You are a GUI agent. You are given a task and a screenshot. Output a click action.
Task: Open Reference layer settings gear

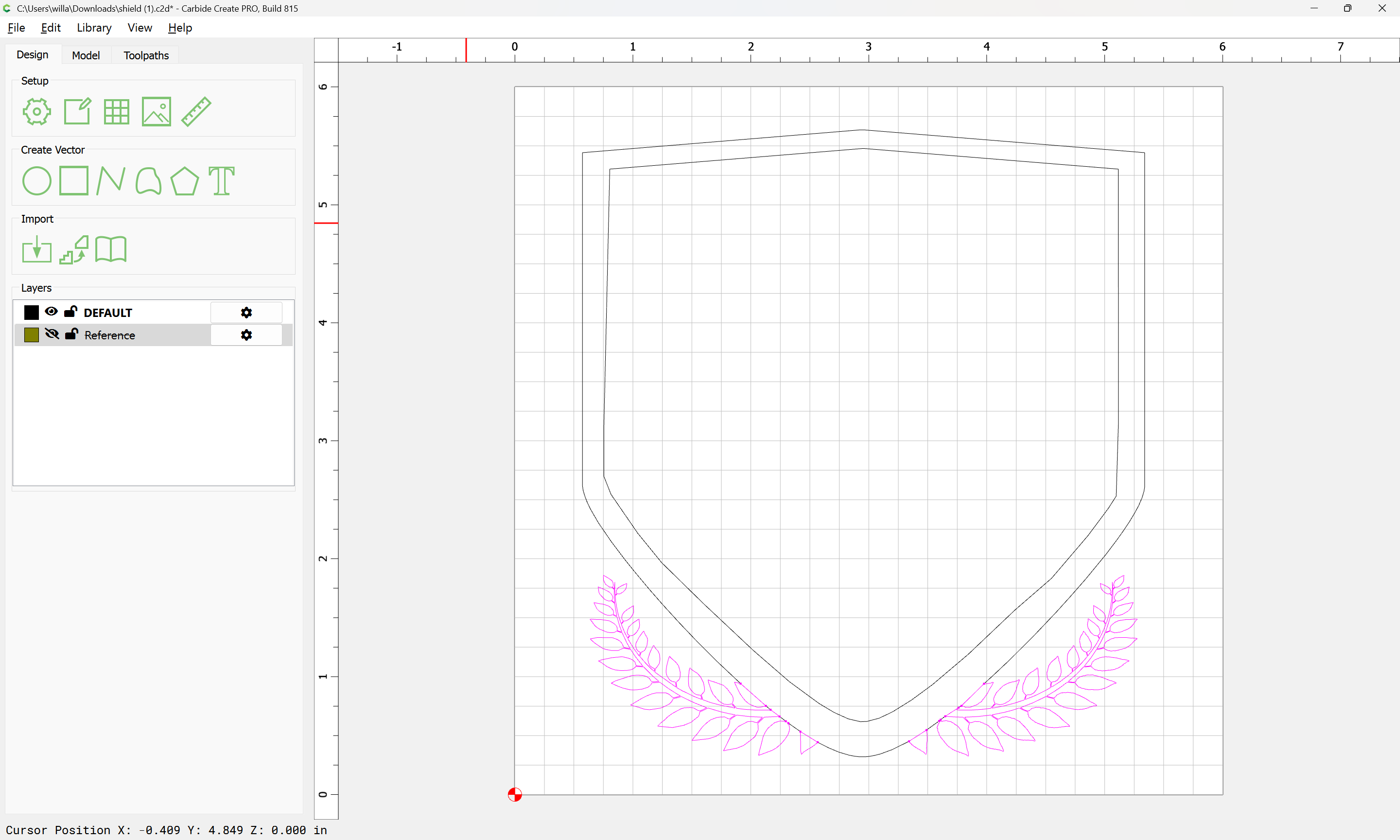246,335
